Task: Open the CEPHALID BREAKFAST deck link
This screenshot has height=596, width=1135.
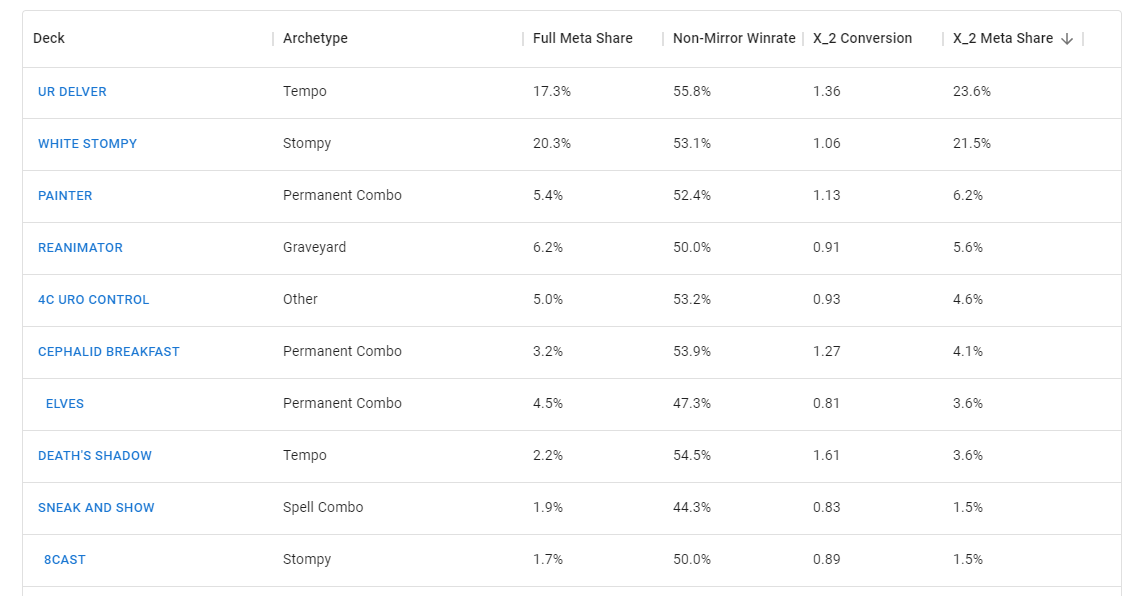Action: (109, 352)
